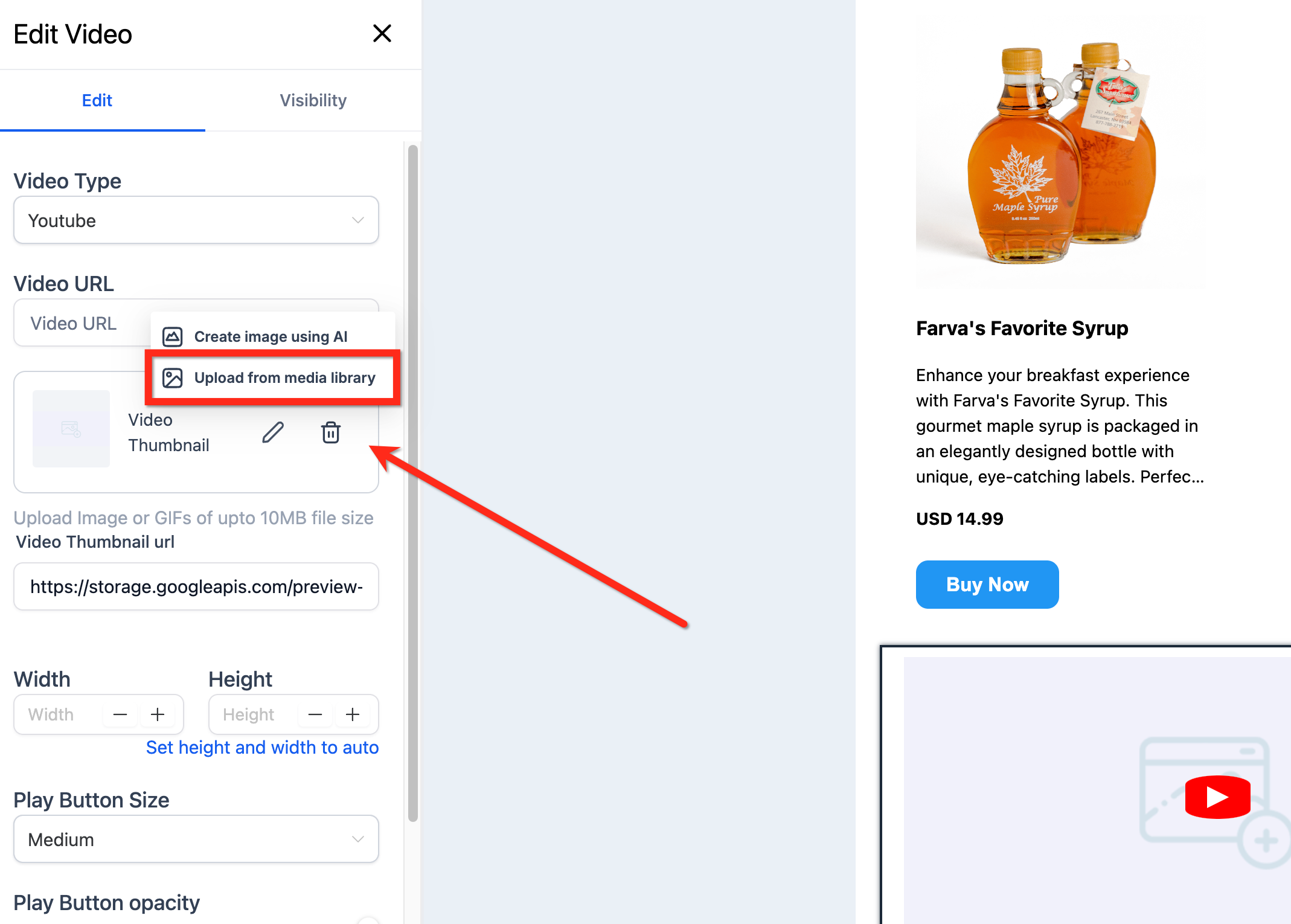
Task: Click the video thumbnail placeholder image
Action: pos(71,429)
